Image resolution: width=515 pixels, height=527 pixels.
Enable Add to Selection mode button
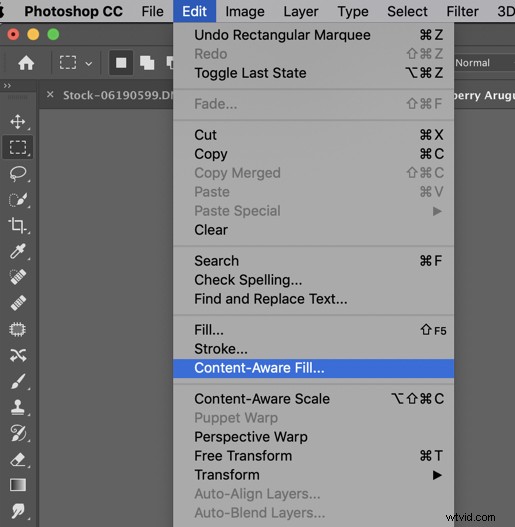click(x=147, y=63)
